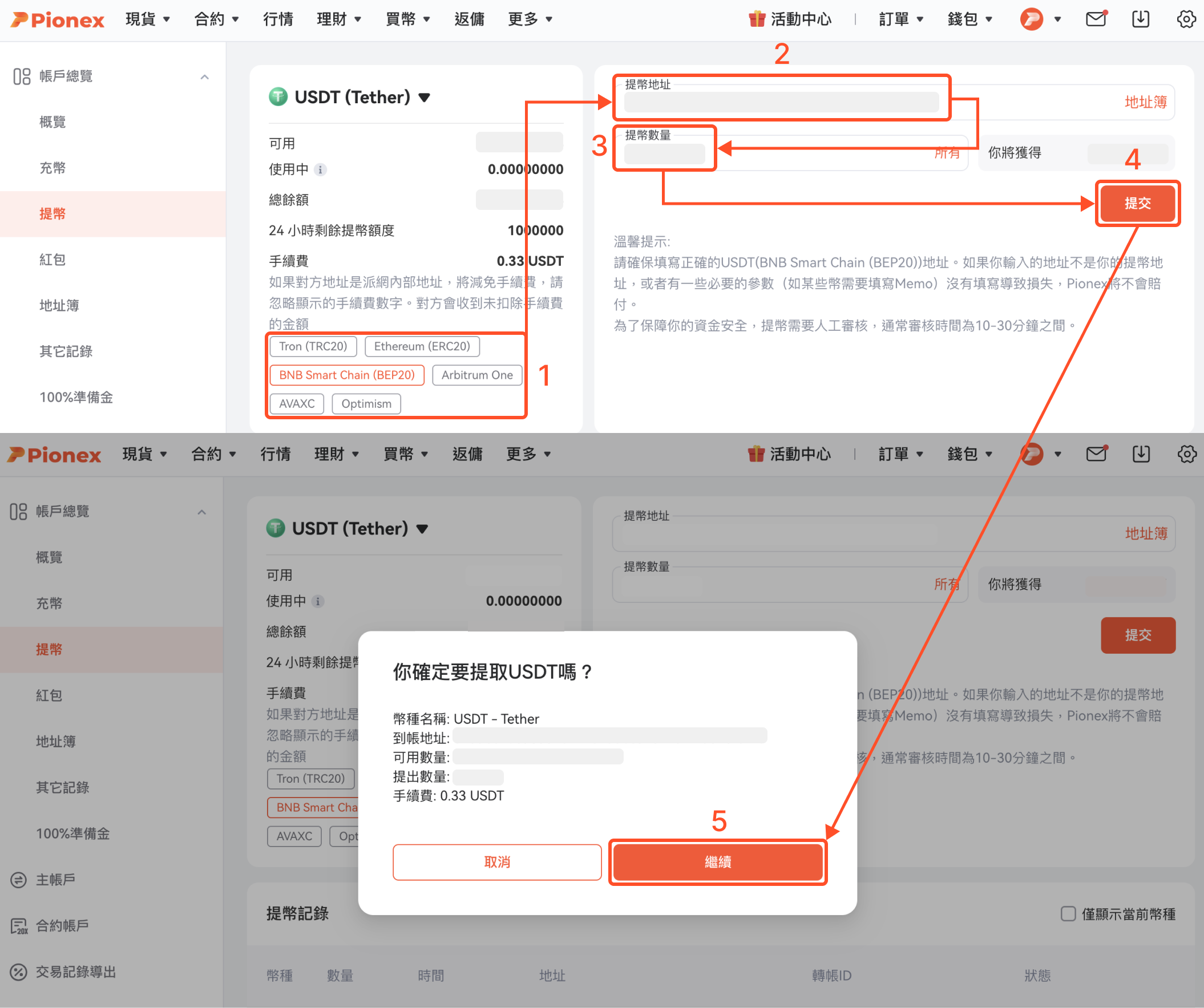
Task: Click the 活動中心 gift icon in lower dimmed screenshot
Action: click(x=756, y=455)
